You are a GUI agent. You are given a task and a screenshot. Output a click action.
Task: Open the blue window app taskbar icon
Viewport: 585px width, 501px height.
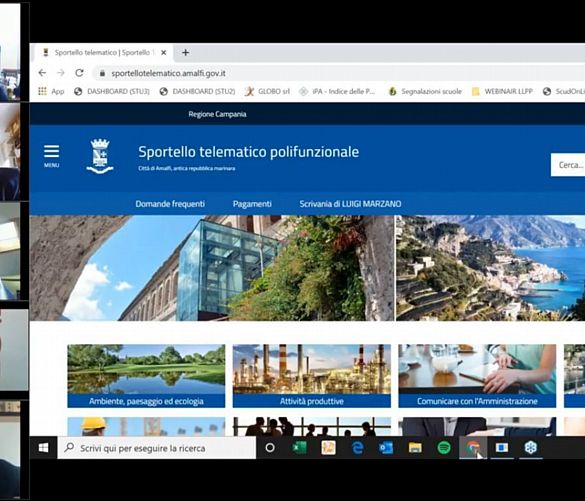point(502,448)
